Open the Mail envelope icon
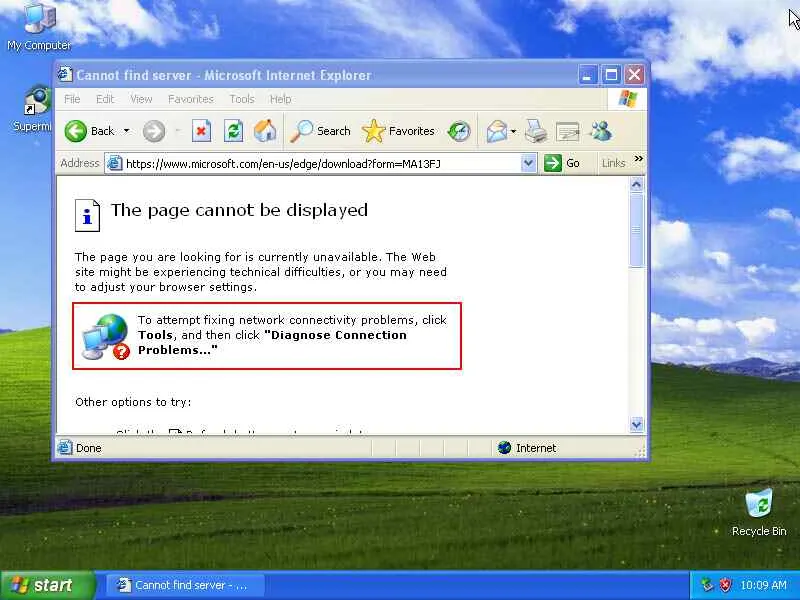800x600 pixels. (x=496, y=131)
